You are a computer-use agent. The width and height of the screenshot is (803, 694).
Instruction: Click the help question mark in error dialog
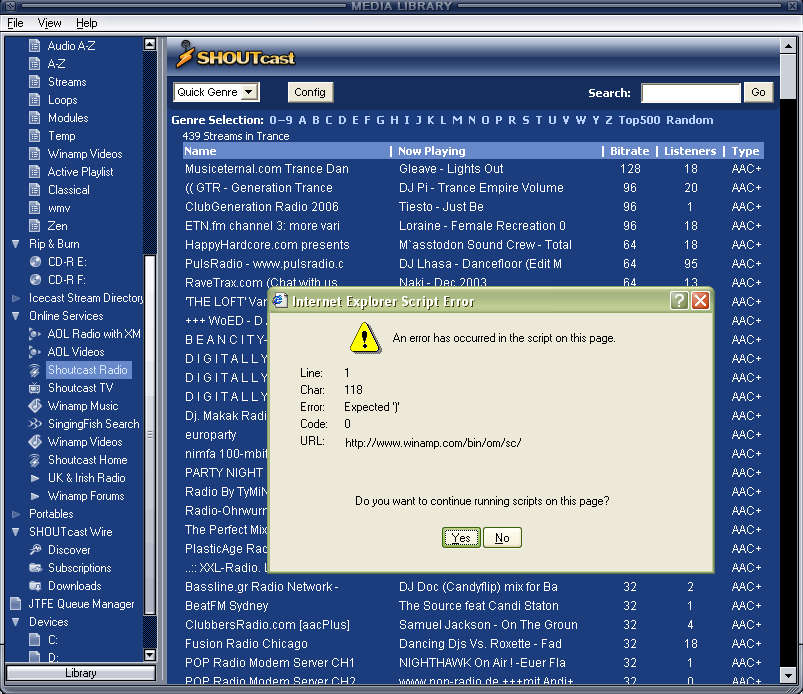pos(679,301)
